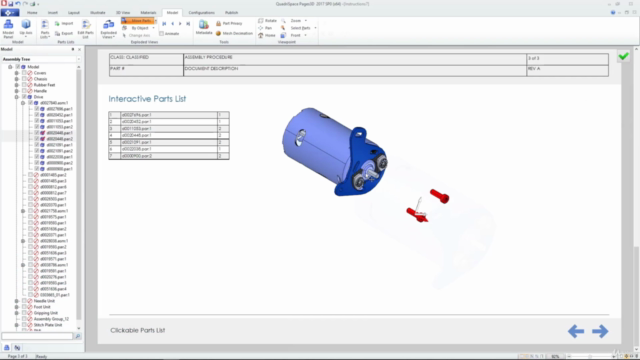
Task: Go to previous exploded view step
Action: point(172,24)
